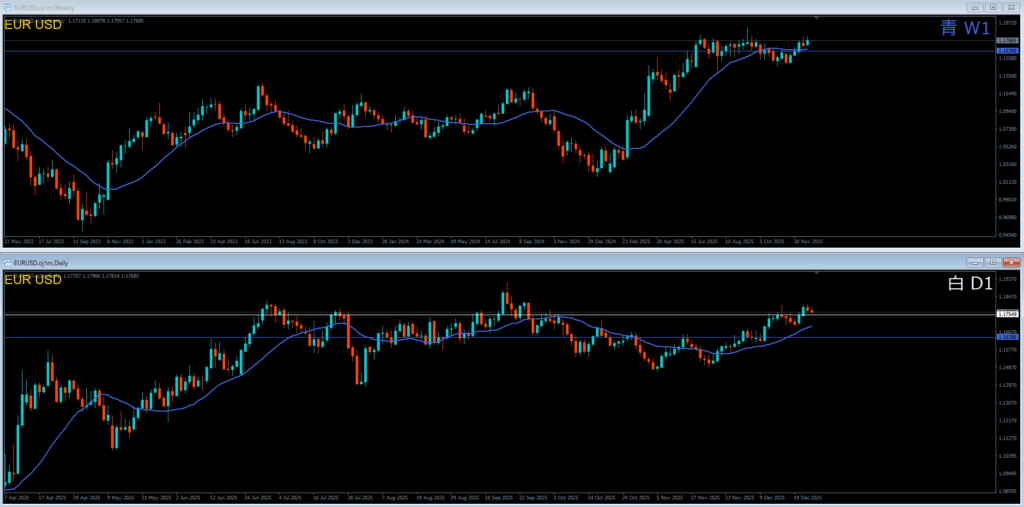Click the 22 May 2022 date on Weekly time axis
Viewport: 1024px width, 507px height.
tap(20, 241)
